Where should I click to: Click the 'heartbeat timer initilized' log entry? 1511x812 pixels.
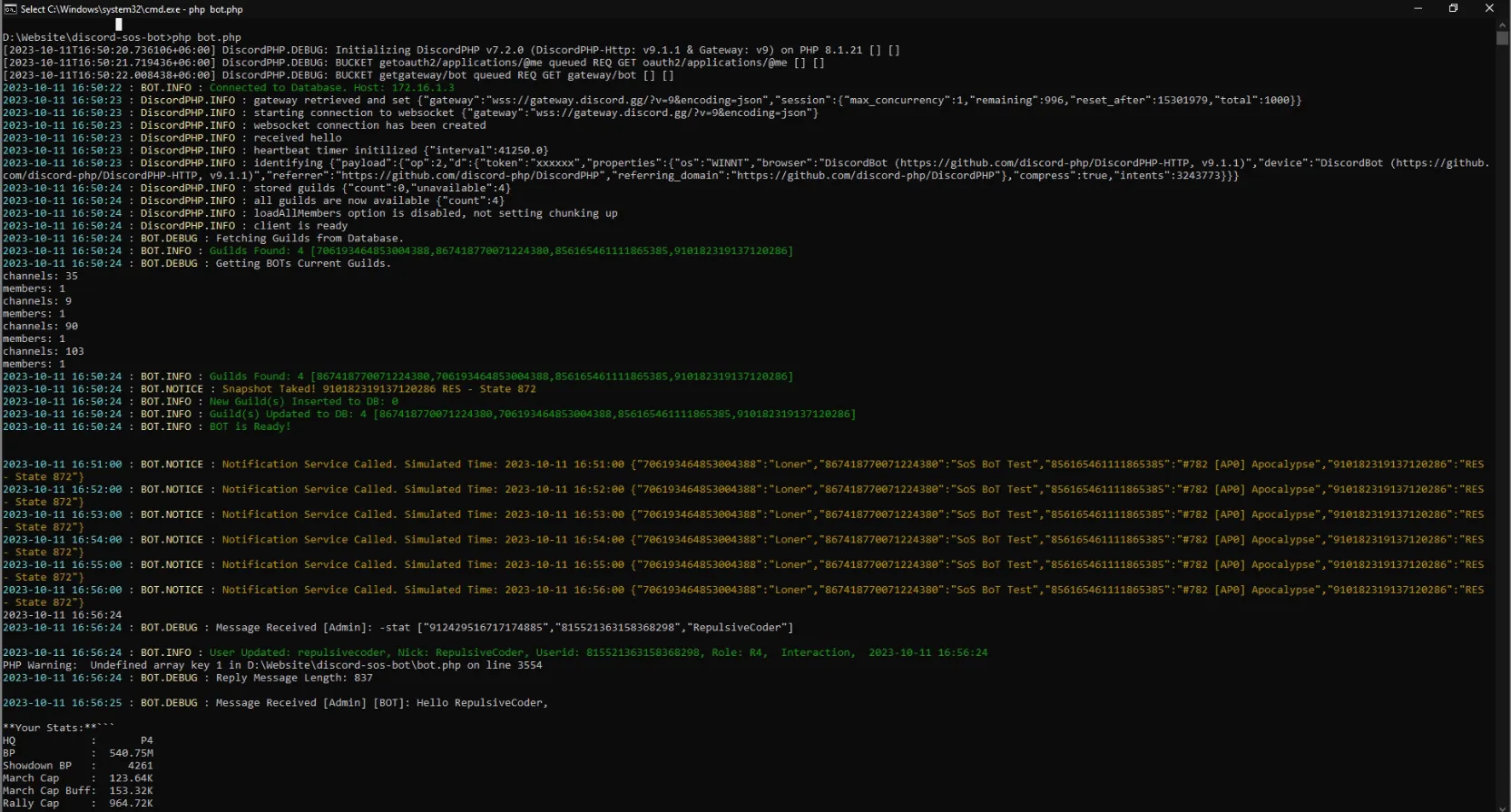(x=400, y=151)
